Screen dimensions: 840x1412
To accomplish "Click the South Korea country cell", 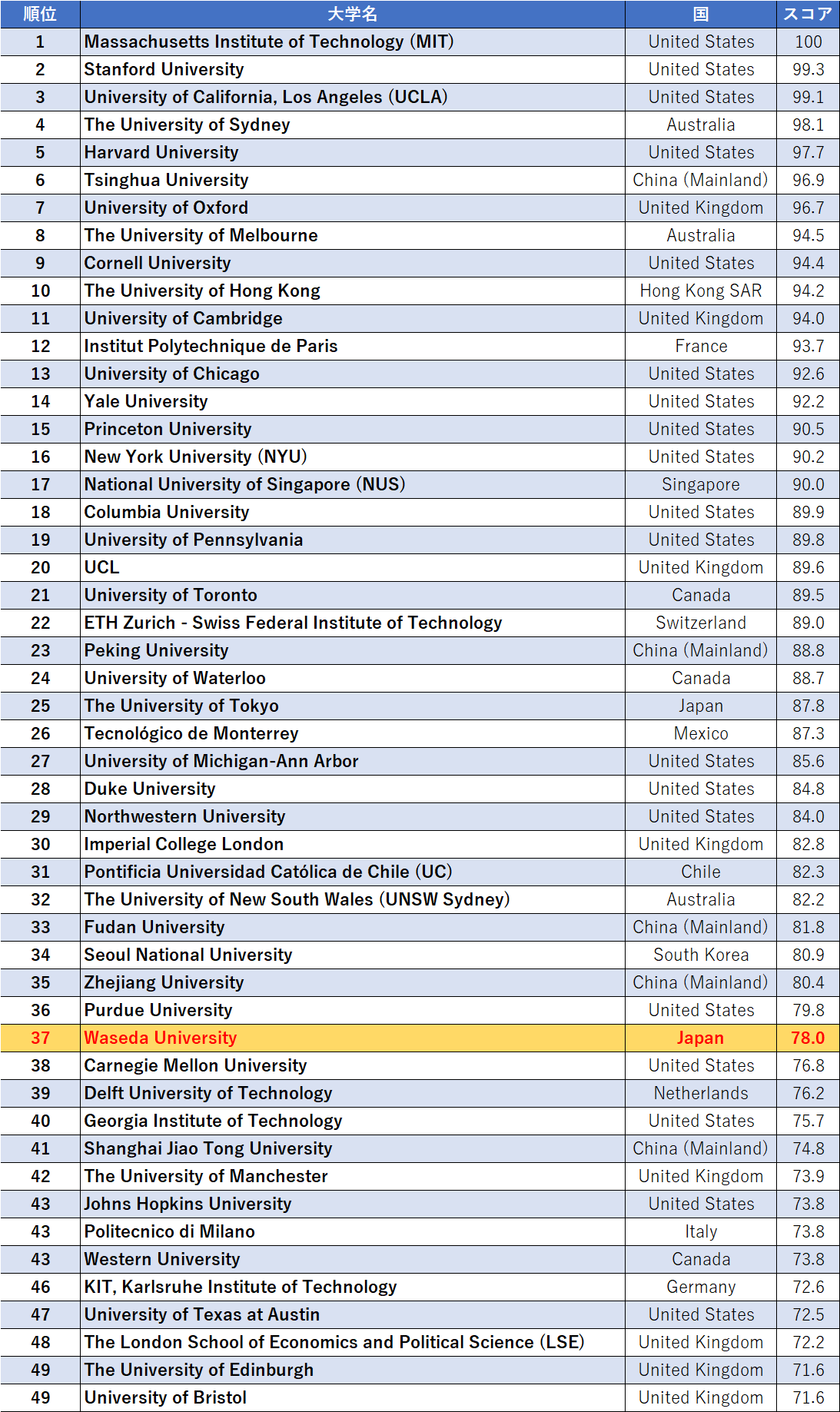I will point(701,955).
